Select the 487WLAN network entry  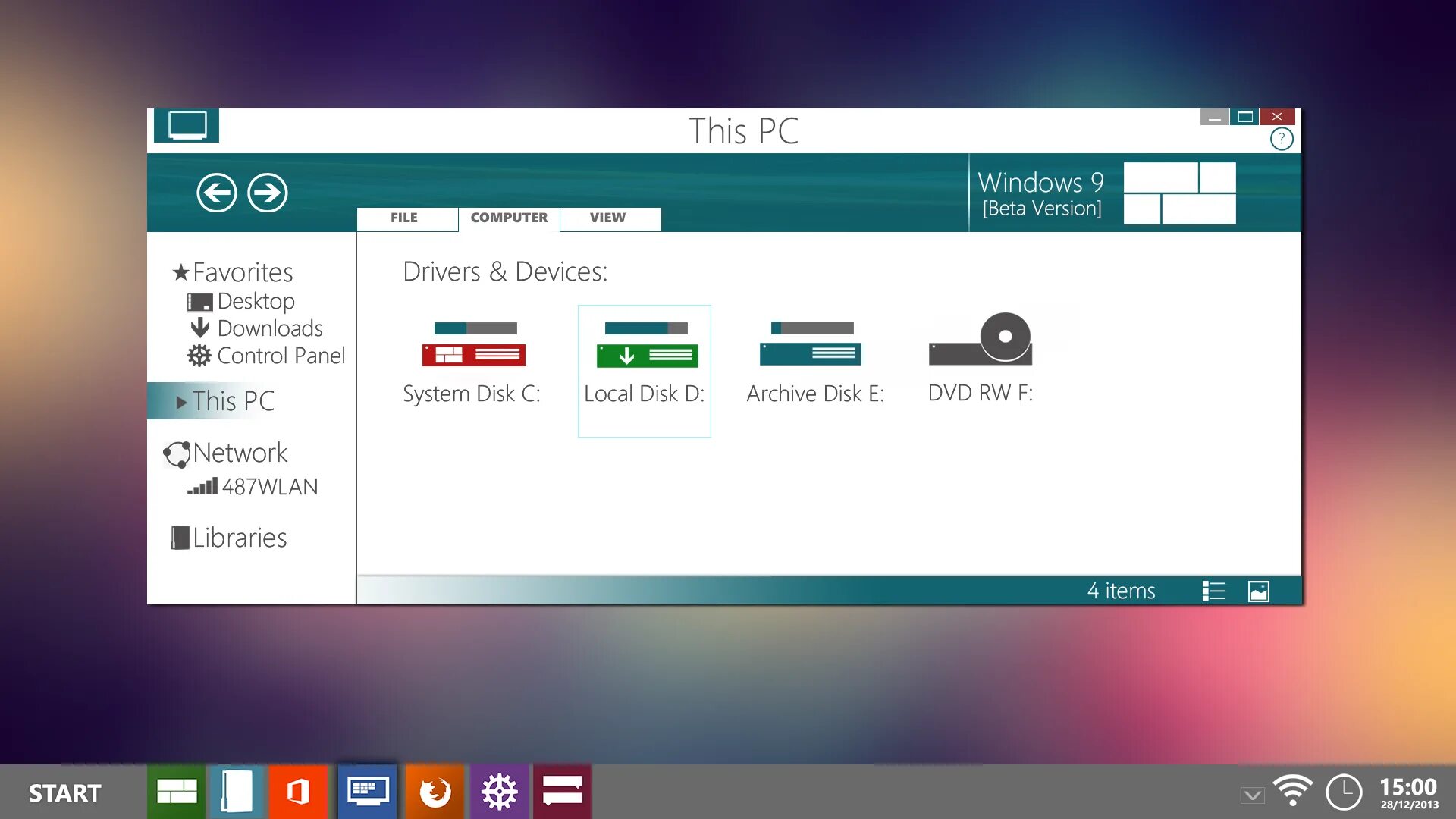(268, 487)
